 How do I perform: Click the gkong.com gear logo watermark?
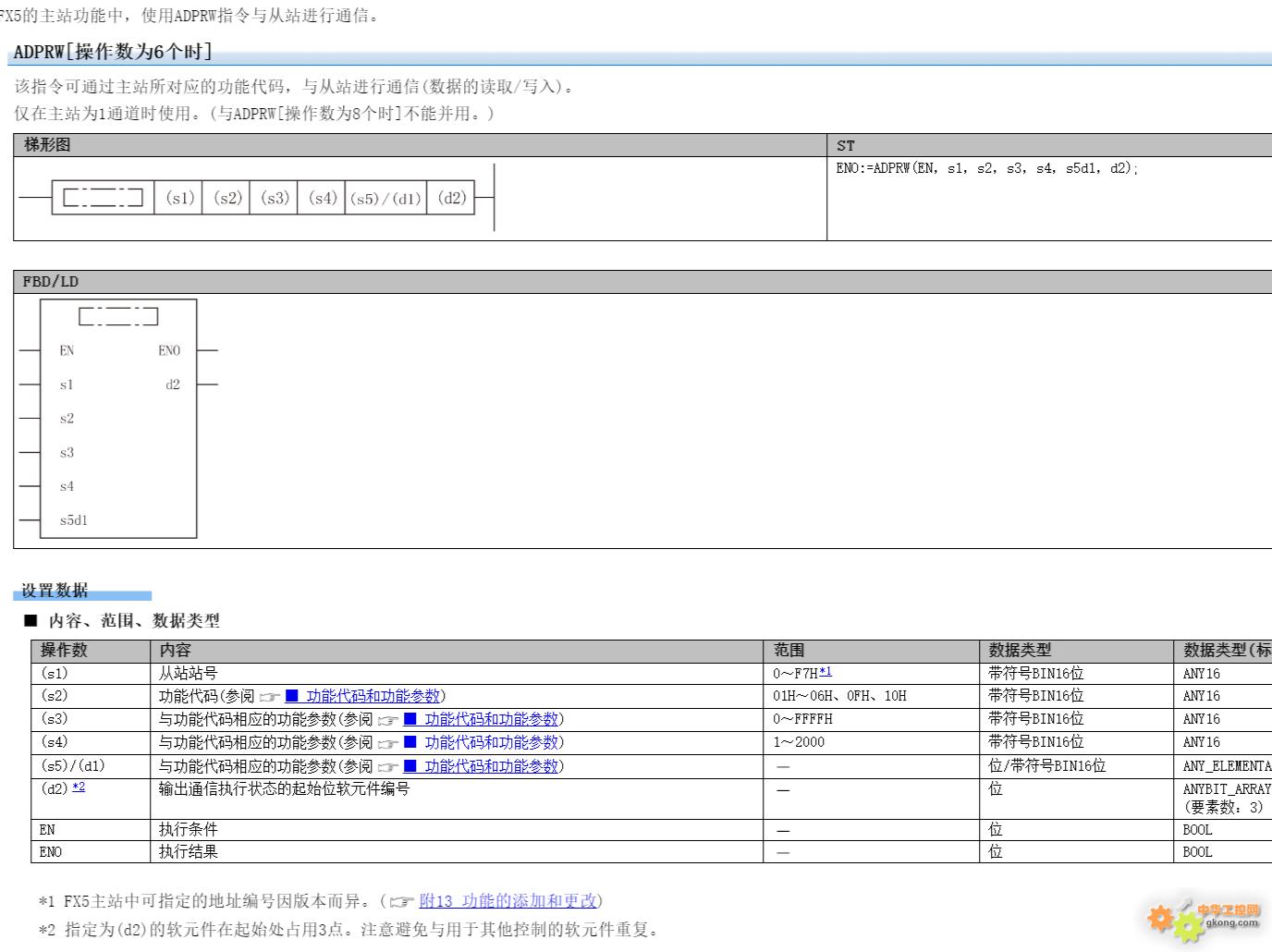(x=1203, y=916)
